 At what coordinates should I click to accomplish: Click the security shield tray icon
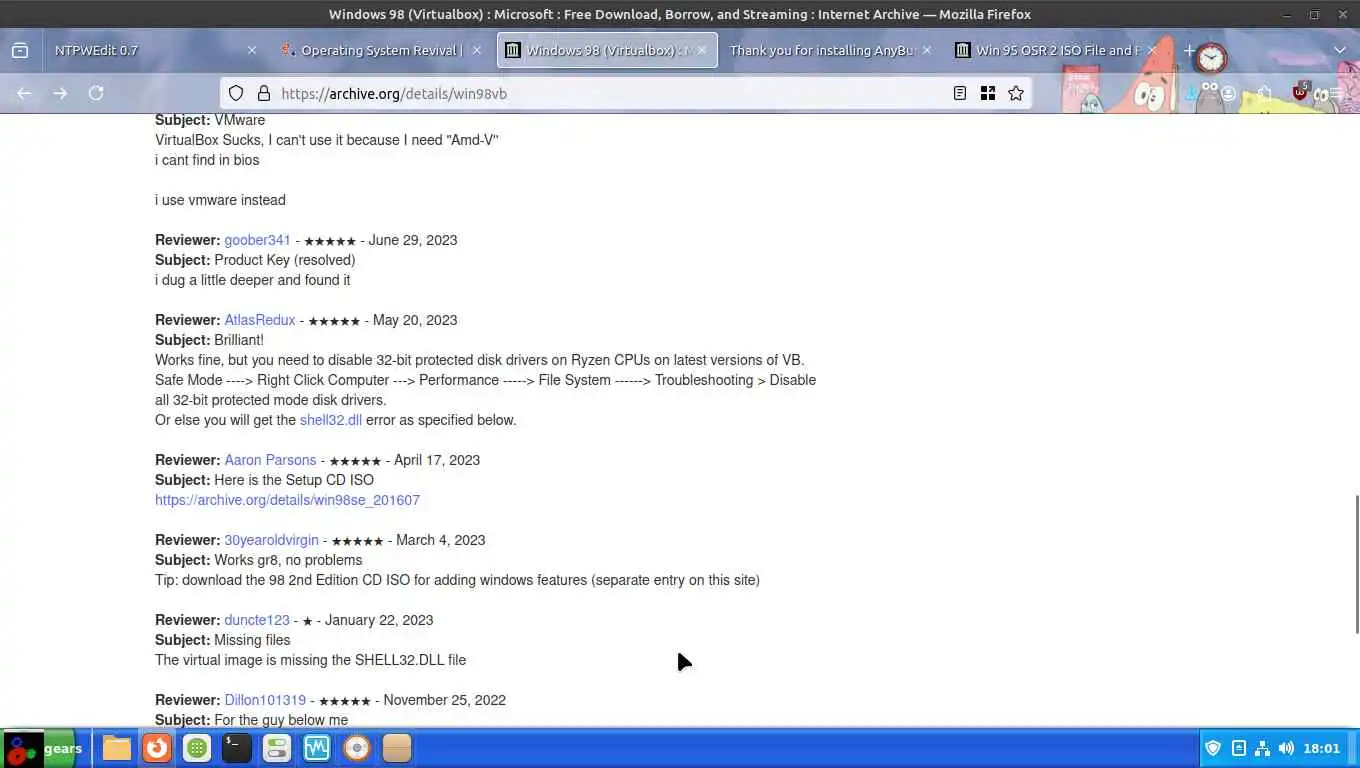pos(1213,748)
